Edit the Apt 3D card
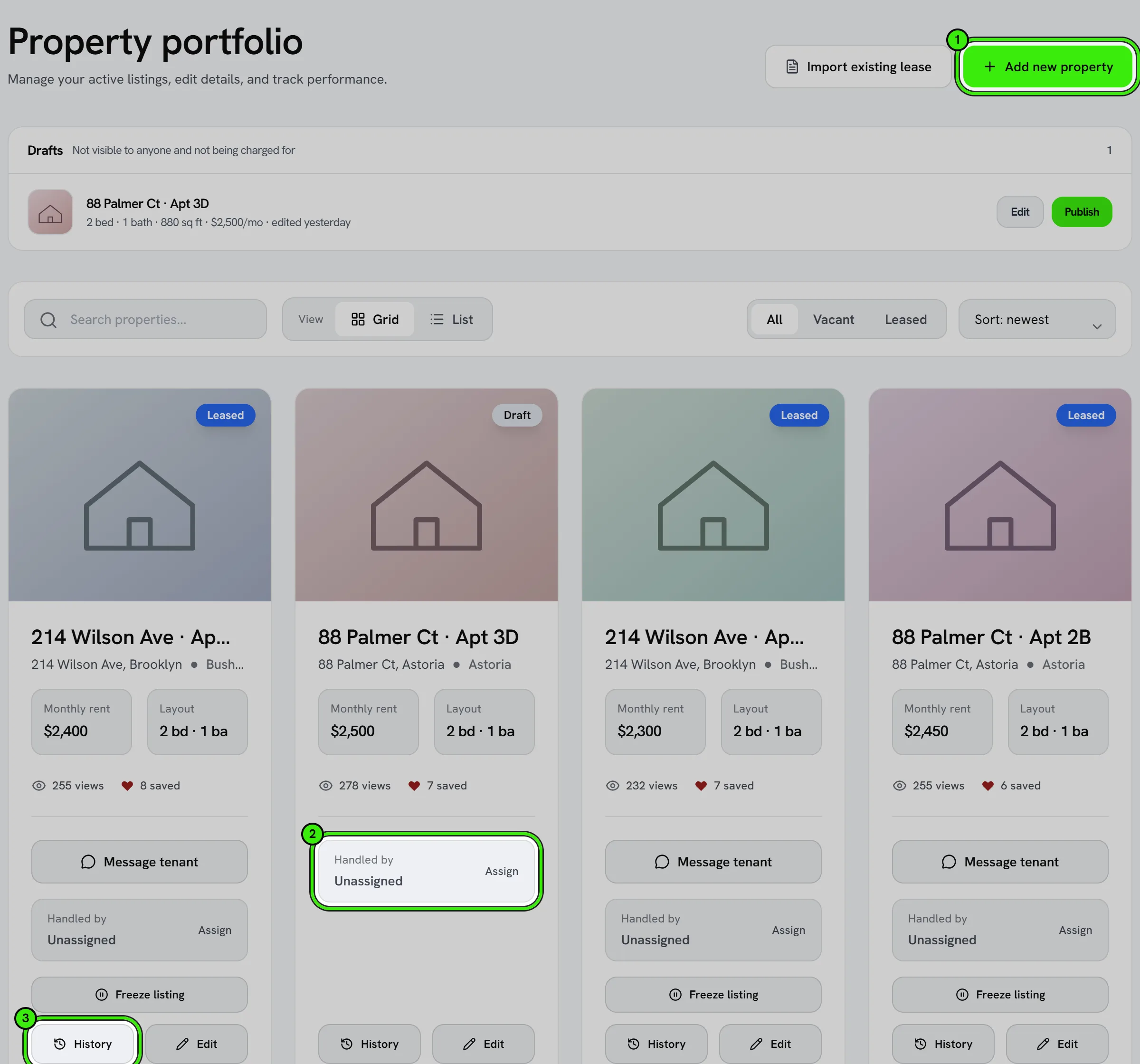The height and width of the screenshot is (1064, 1140). [484, 1044]
